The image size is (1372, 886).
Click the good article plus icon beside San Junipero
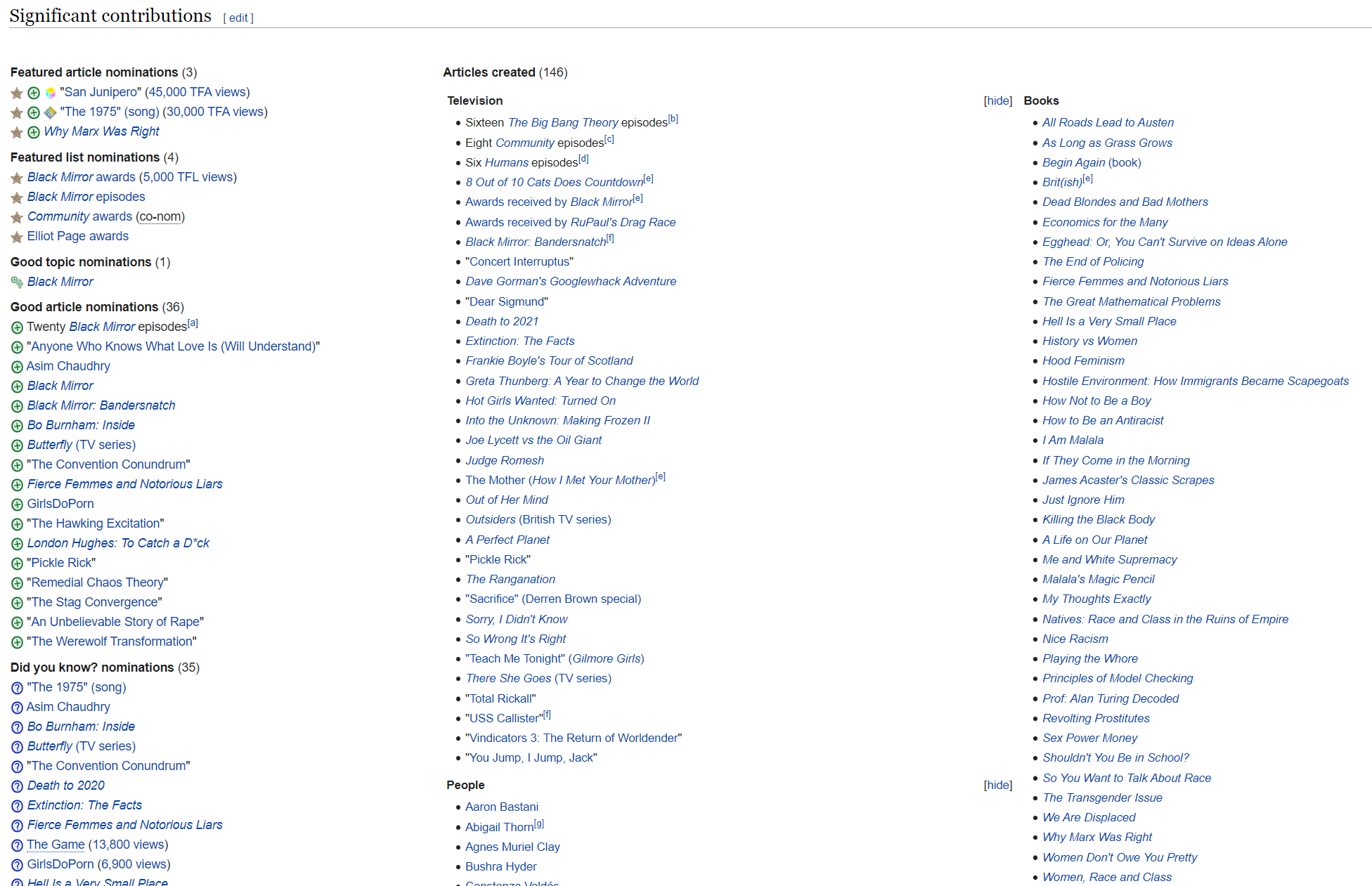point(34,93)
